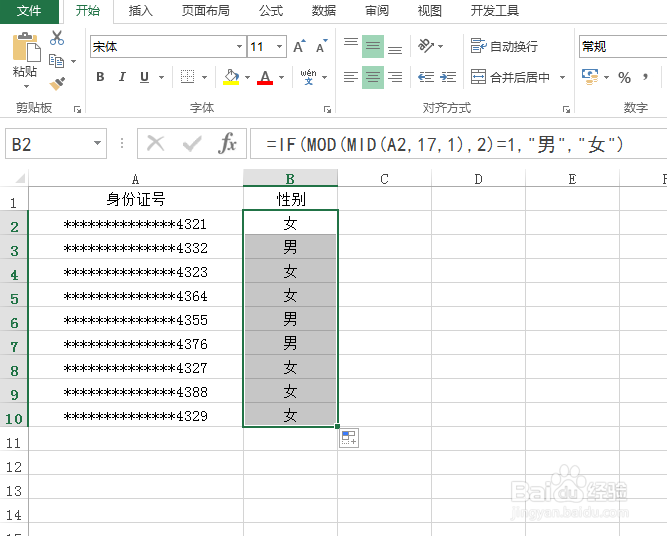Click the fx insert function button
The width and height of the screenshot is (667, 536).
tap(227, 143)
